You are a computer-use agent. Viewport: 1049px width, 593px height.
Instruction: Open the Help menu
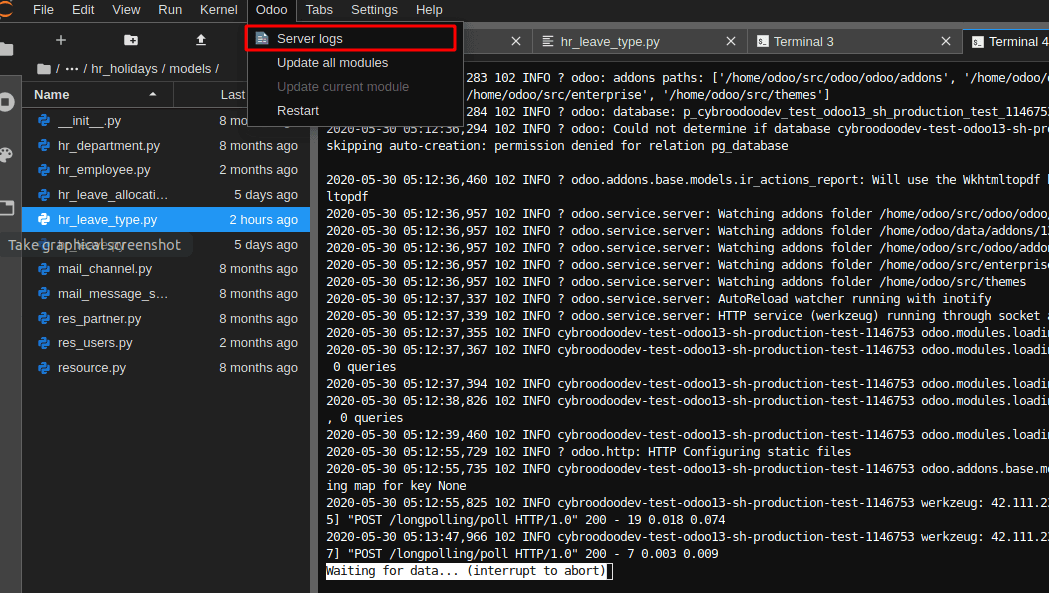click(429, 10)
